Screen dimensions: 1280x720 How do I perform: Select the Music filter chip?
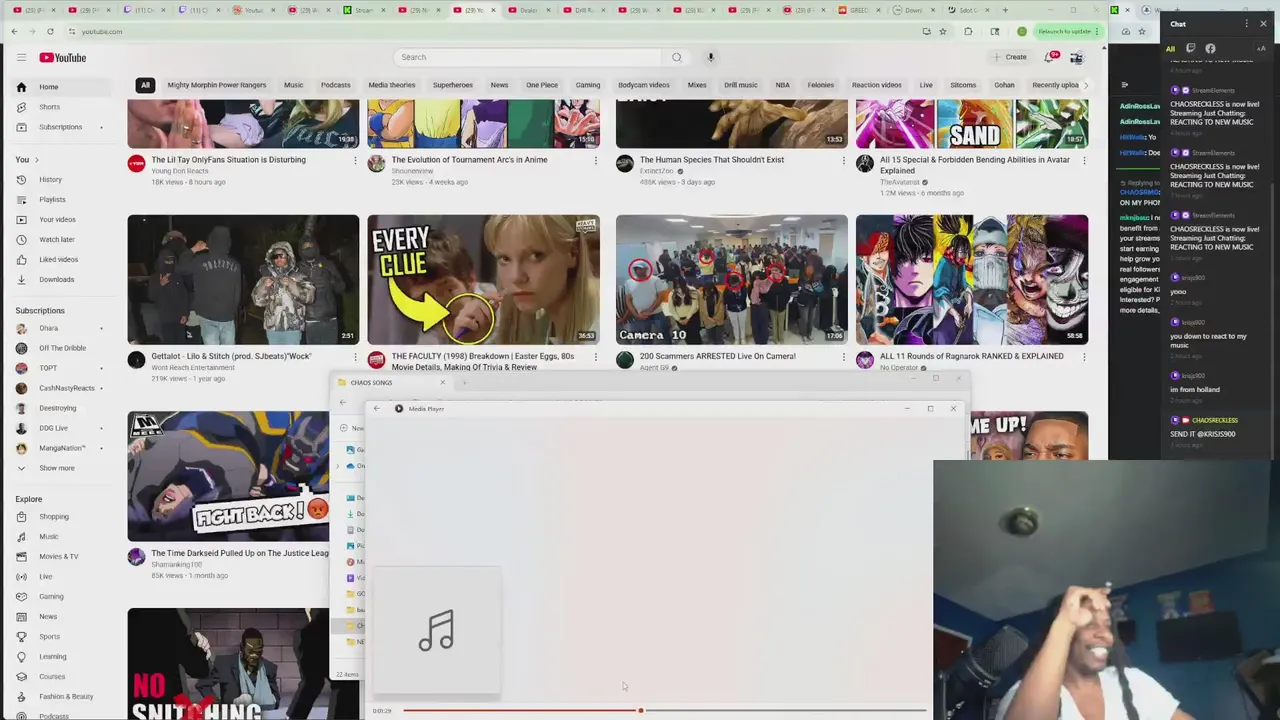coord(293,85)
